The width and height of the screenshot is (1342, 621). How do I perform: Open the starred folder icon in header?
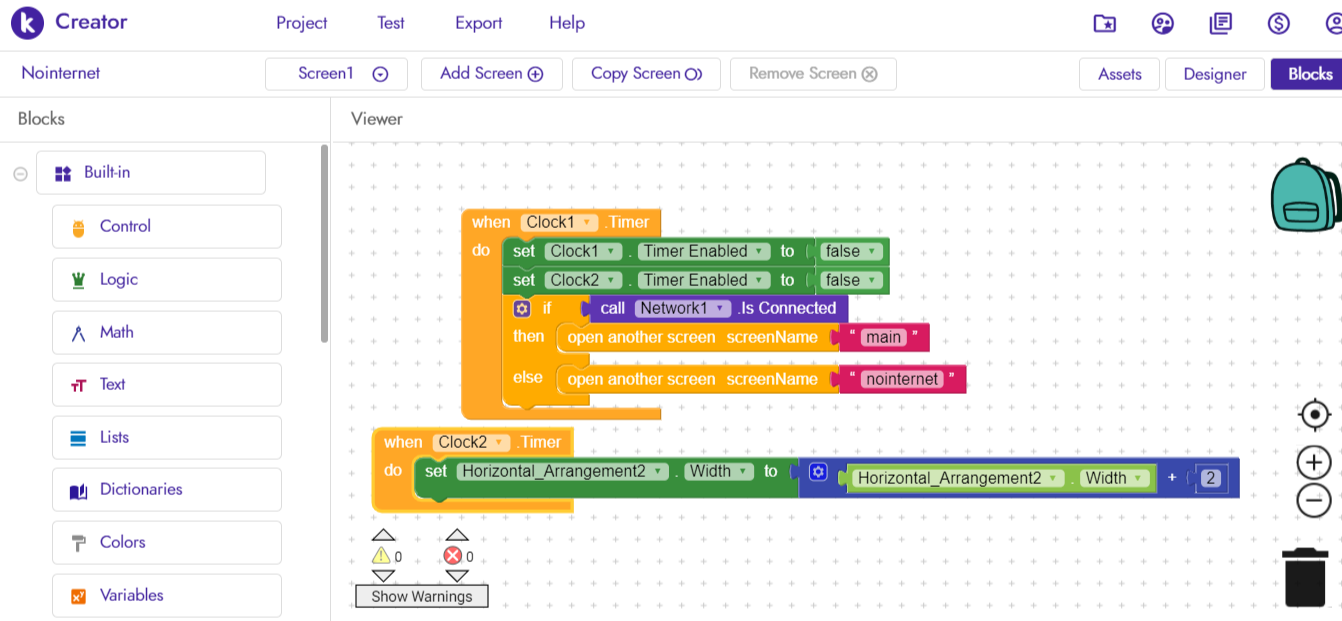point(1104,23)
